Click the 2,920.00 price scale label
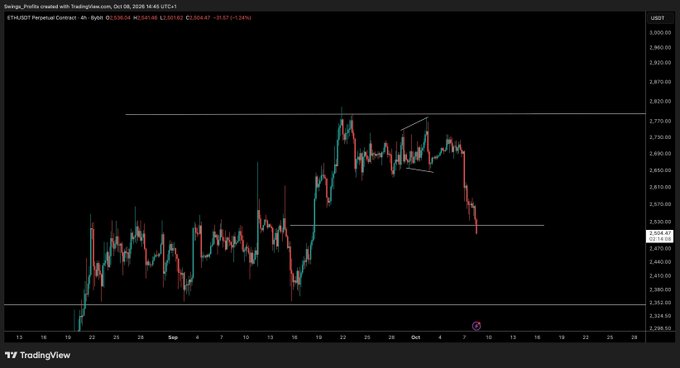This screenshot has height=368, width=680. click(x=660, y=62)
